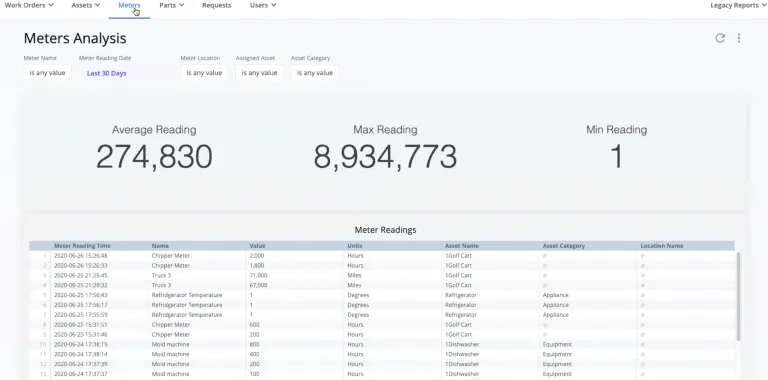768x380 pixels.
Task: Set the Asset Category filter value
Action: (x=315, y=73)
